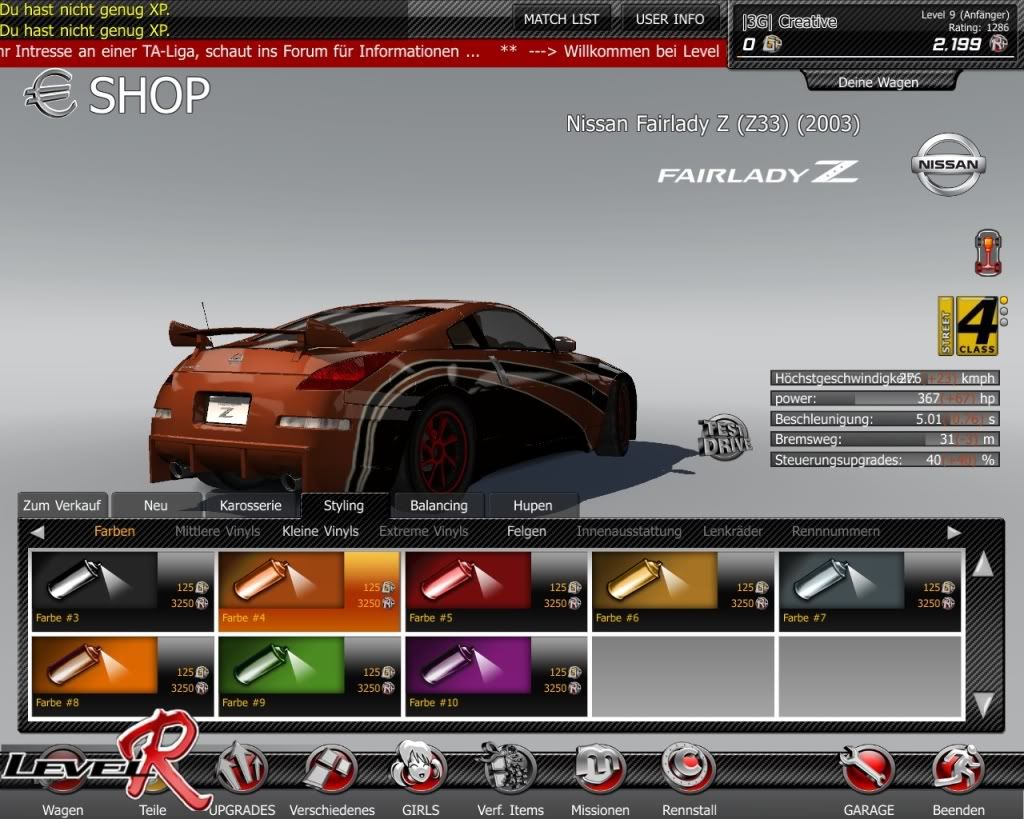
Task: Start a Test Drive of the car
Action: pyautogui.click(x=724, y=437)
